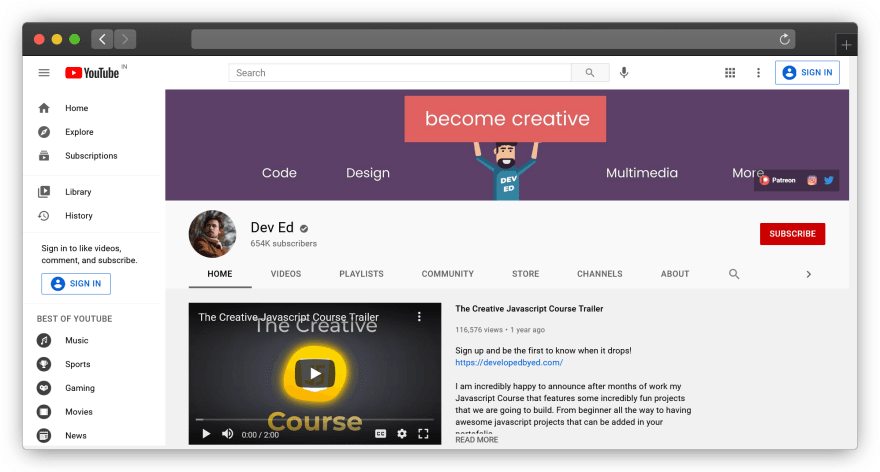The image size is (880, 472).
Task: Open the Patreon link on banner
Action: pyautogui.click(x=778, y=180)
